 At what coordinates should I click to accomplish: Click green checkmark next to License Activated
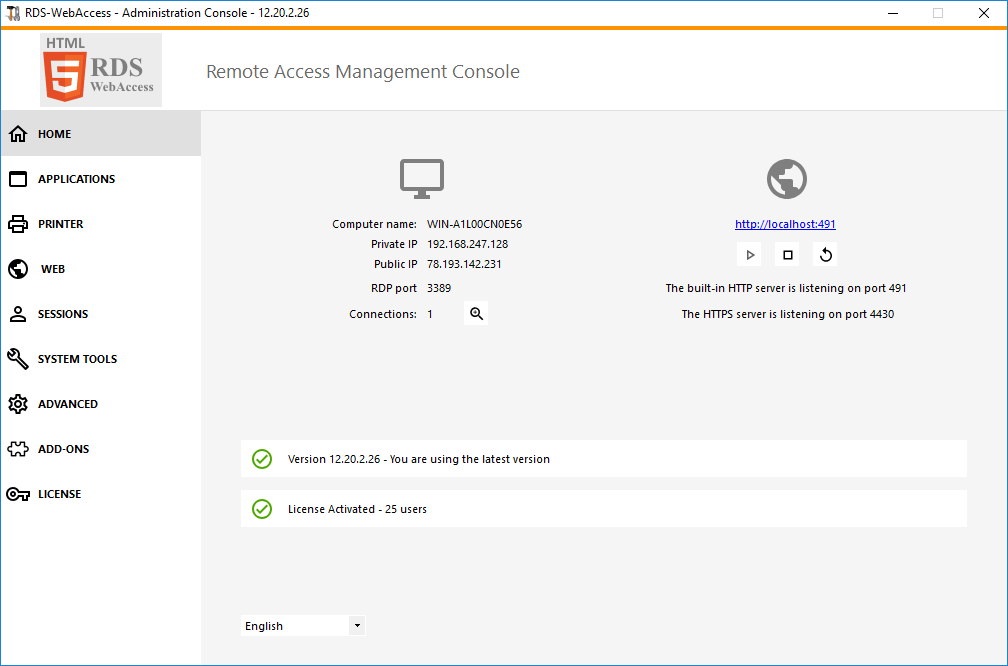[x=262, y=508]
